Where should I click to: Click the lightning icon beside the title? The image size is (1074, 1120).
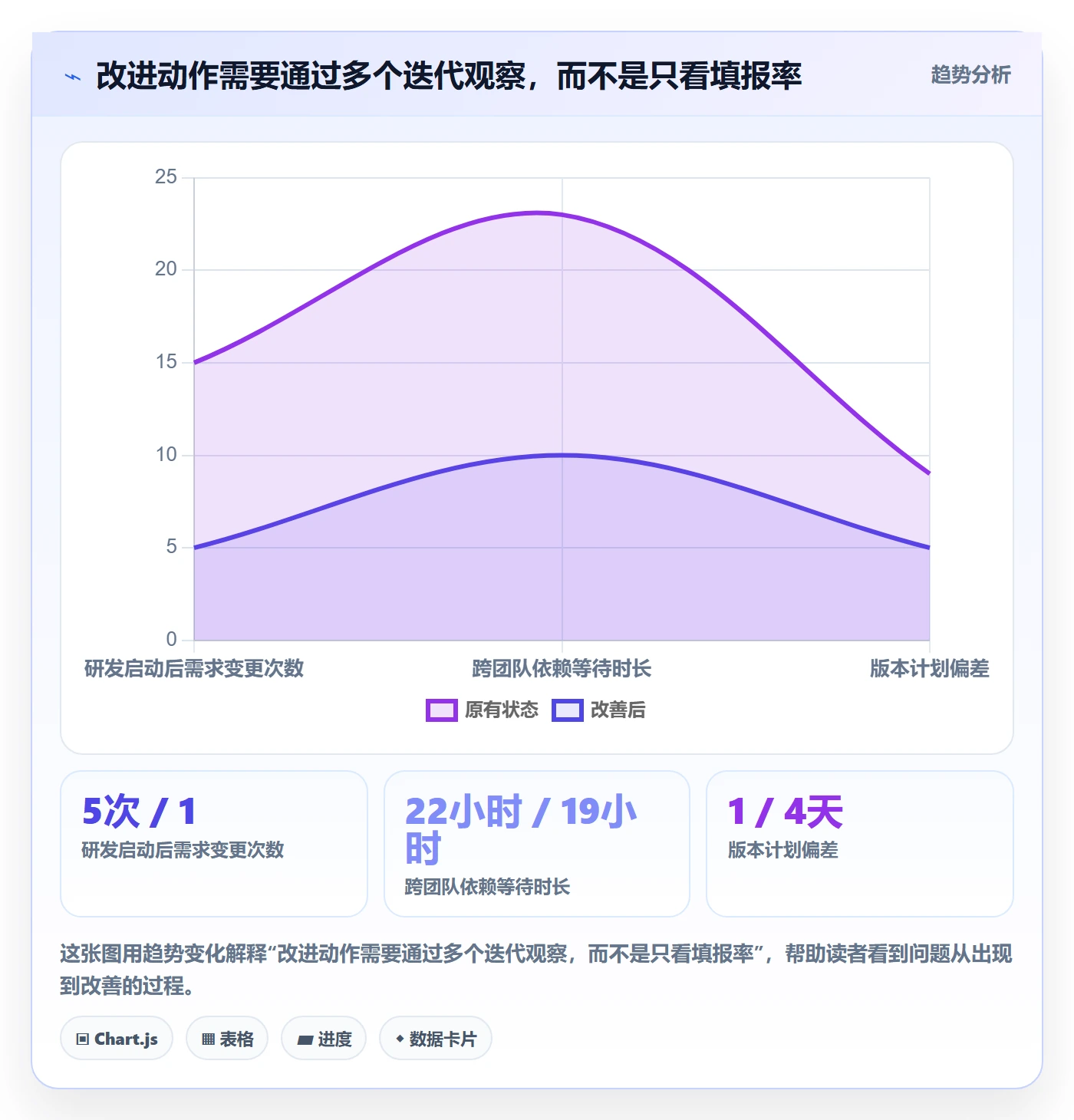(x=73, y=77)
